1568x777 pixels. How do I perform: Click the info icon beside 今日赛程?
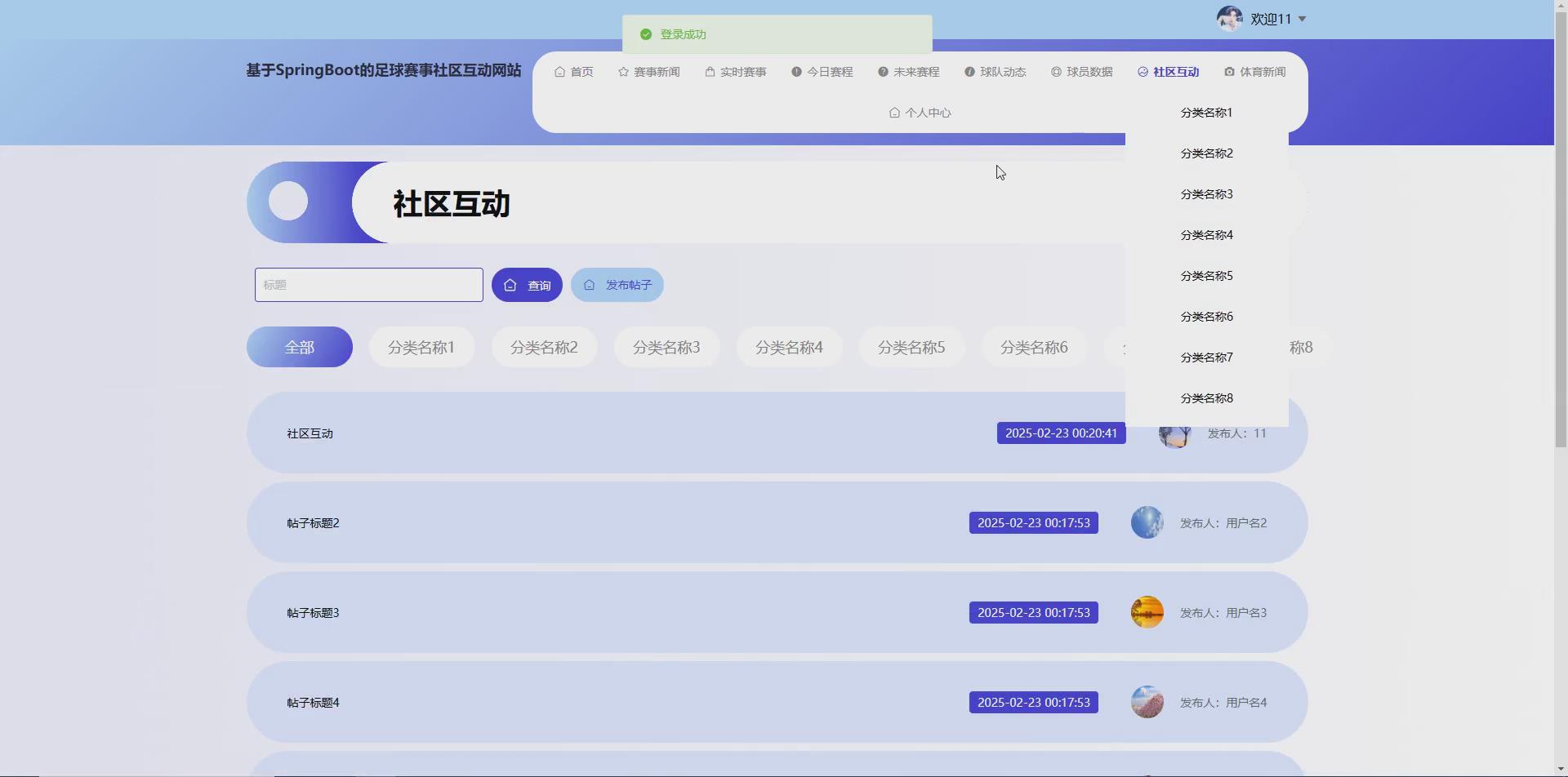pyautogui.click(x=796, y=72)
